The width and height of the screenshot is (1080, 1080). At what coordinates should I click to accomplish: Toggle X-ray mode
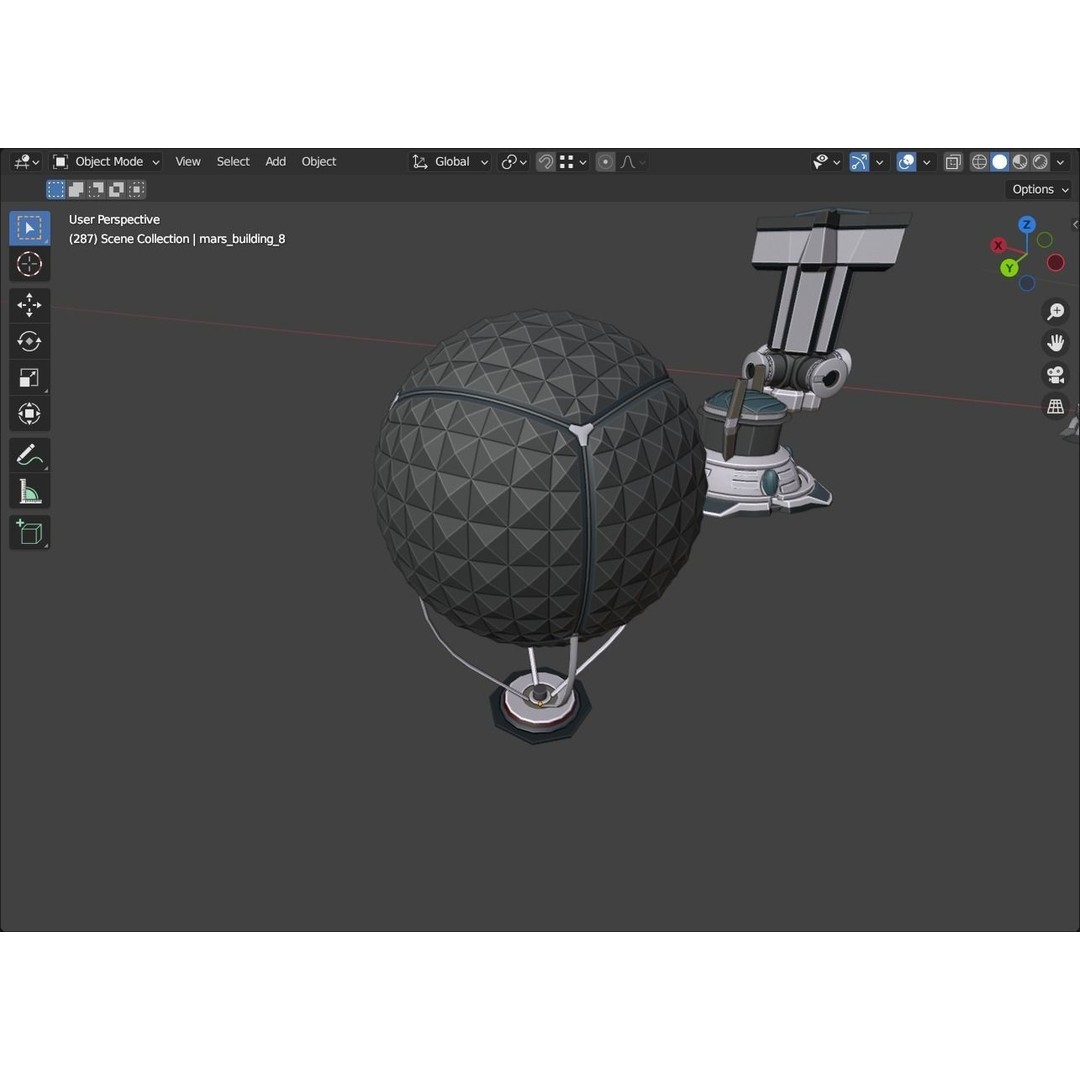(x=953, y=162)
